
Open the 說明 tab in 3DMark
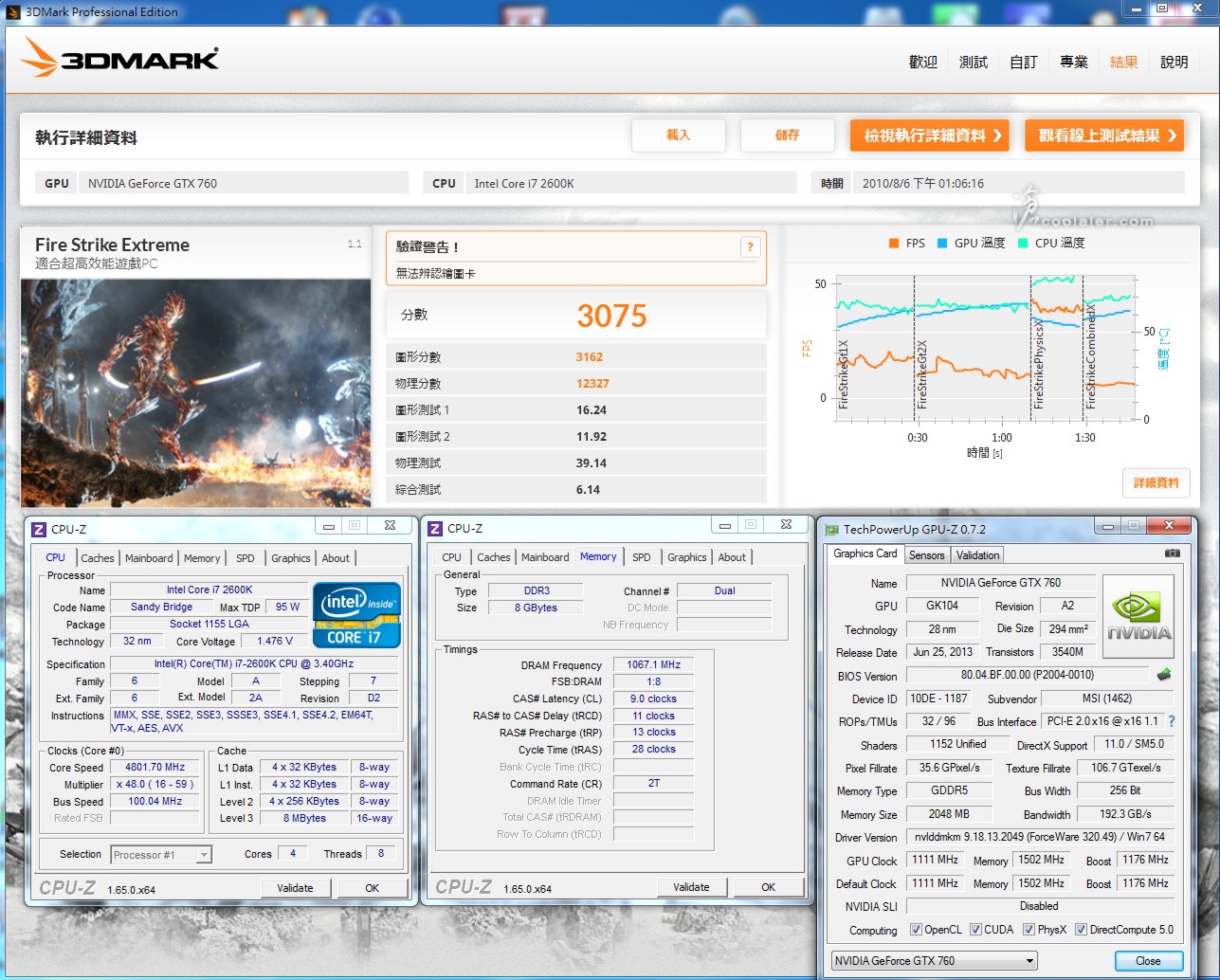point(1174,62)
